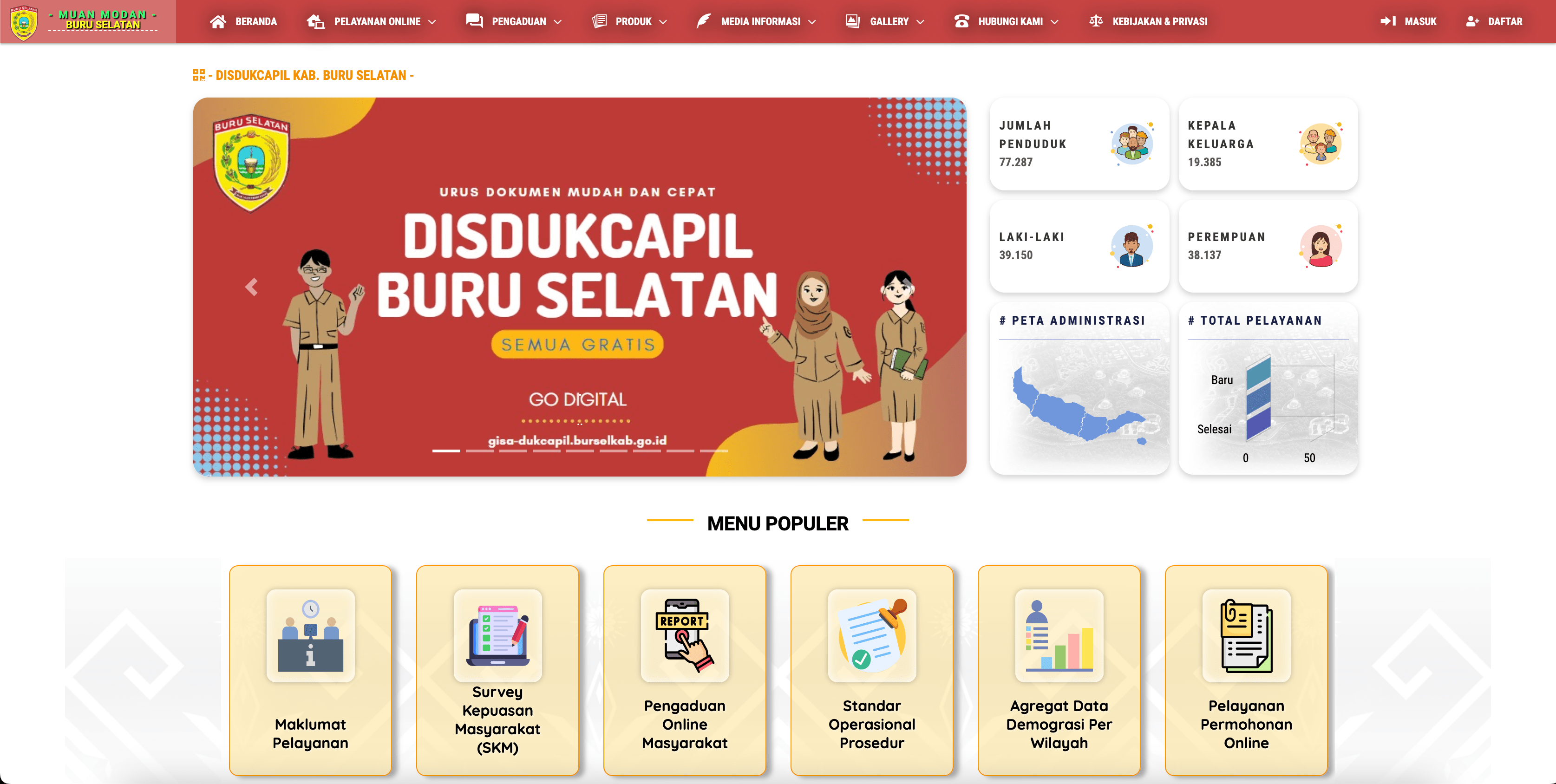Expand the Pengaduan dropdown menu

514,22
